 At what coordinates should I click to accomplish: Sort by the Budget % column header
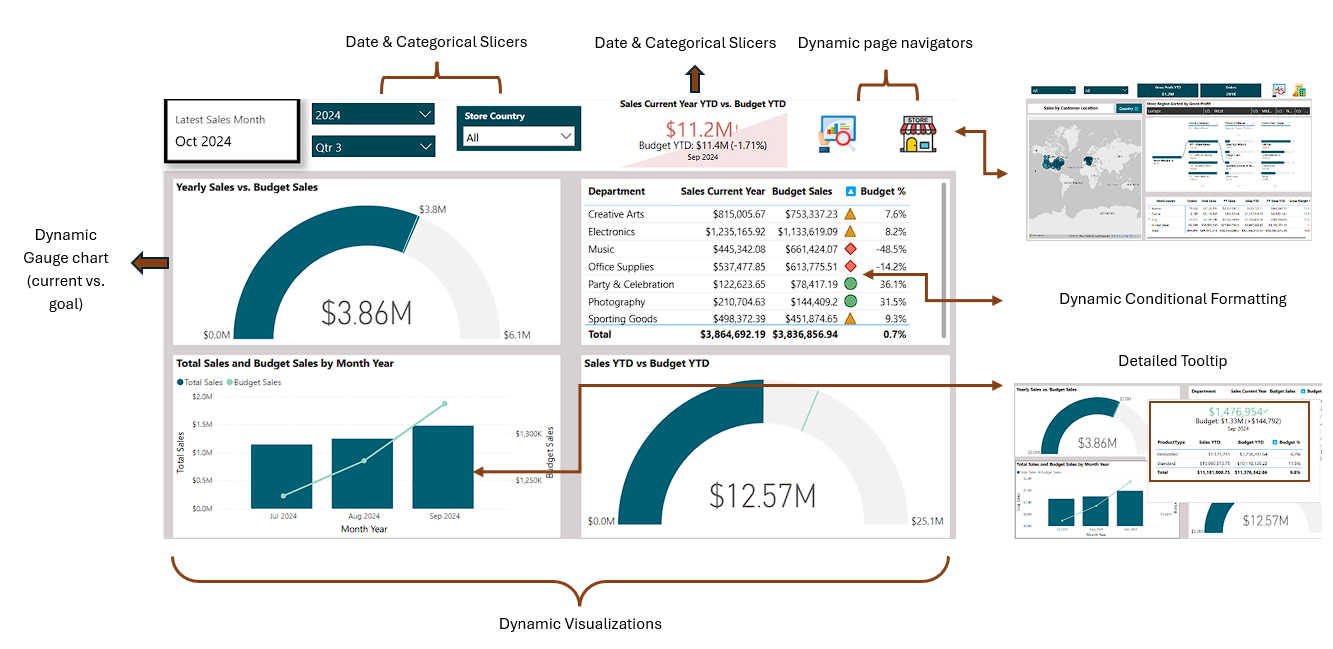point(883,191)
